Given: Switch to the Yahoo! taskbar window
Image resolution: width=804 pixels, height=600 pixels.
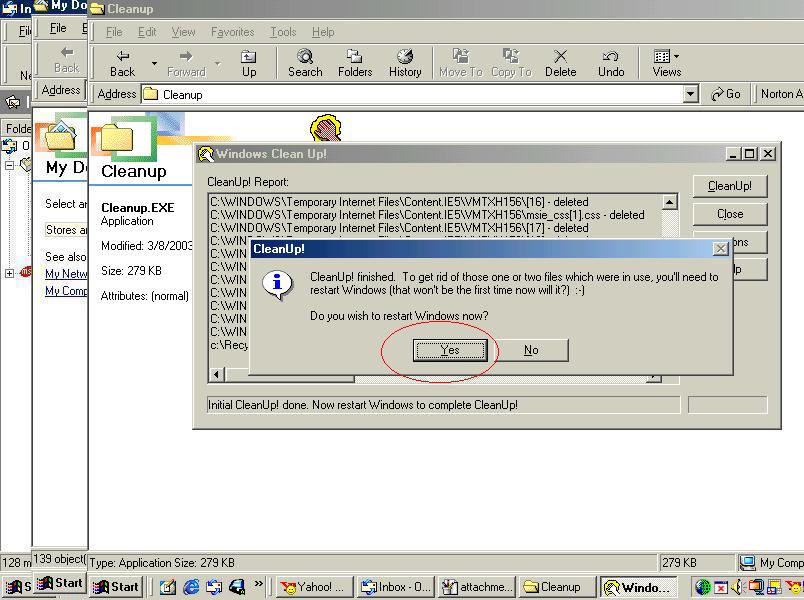Looking at the screenshot, I should click(x=313, y=587).
